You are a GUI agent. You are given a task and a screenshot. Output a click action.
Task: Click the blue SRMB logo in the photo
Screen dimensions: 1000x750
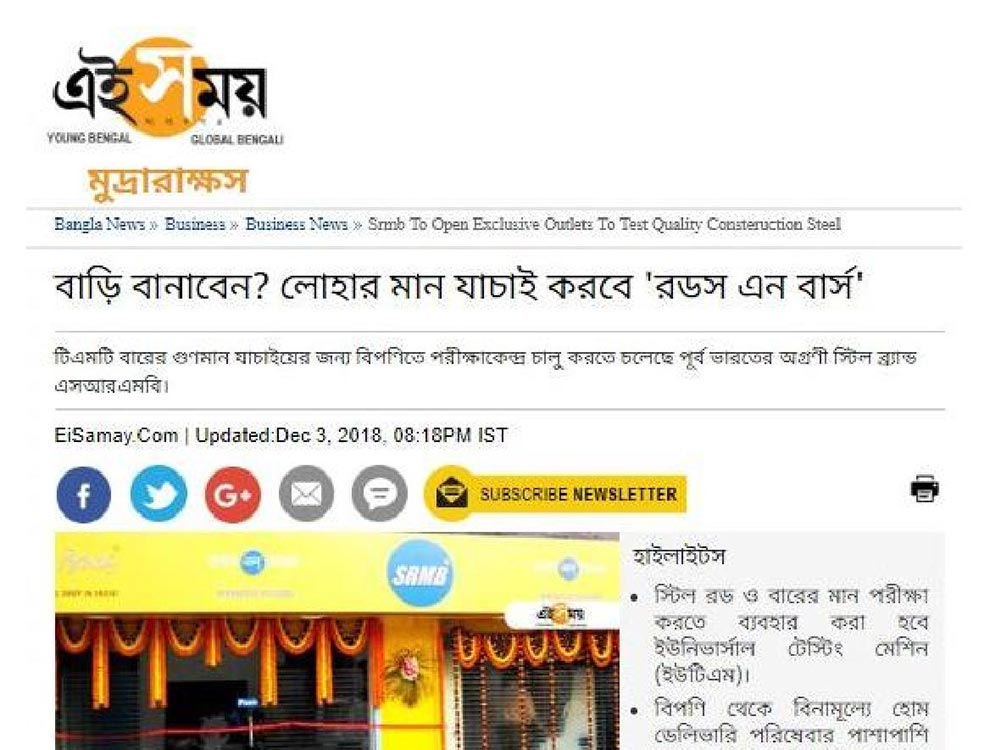pyautogui.click(x=419, y=573)
